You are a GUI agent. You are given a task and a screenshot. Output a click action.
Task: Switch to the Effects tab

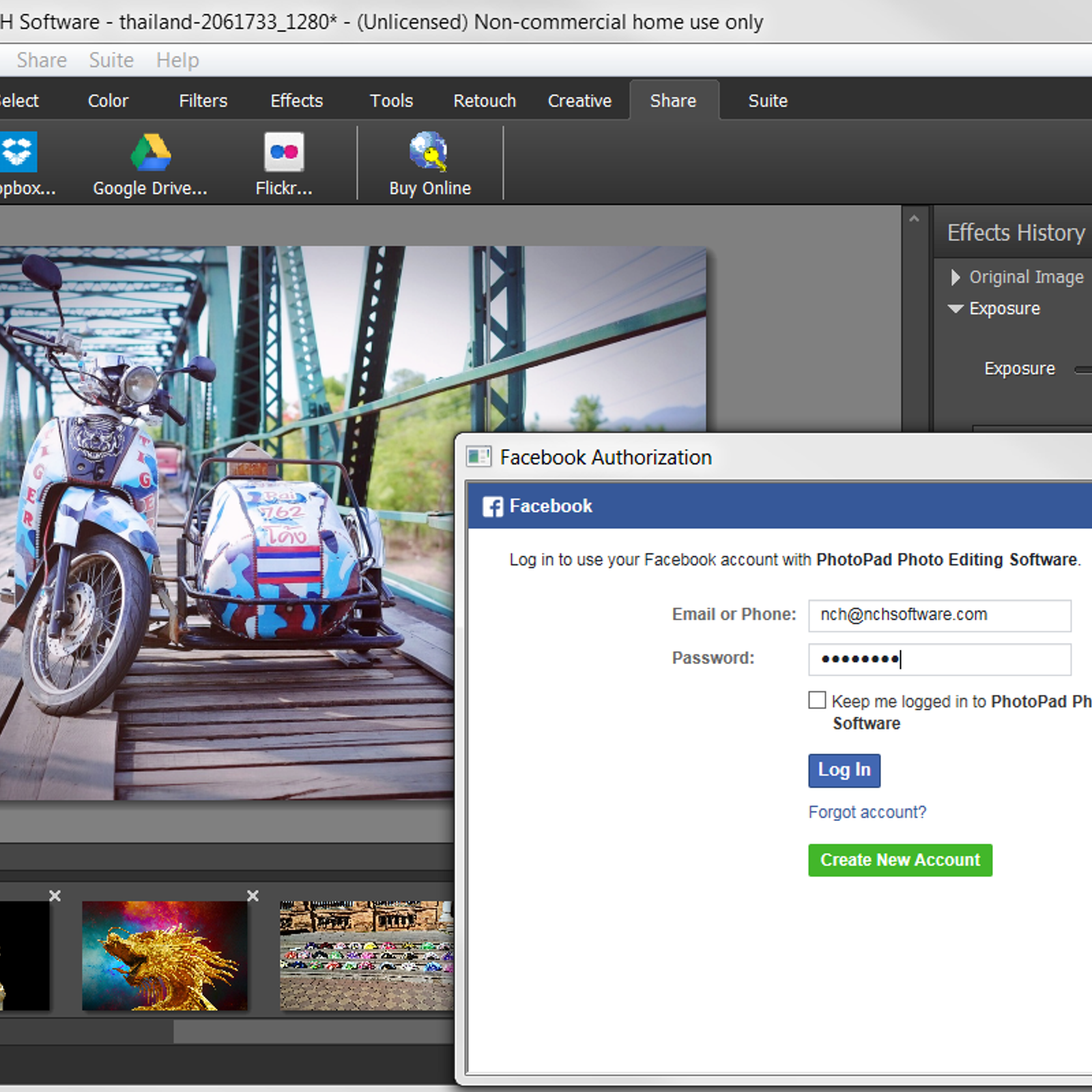click(296, 101)
